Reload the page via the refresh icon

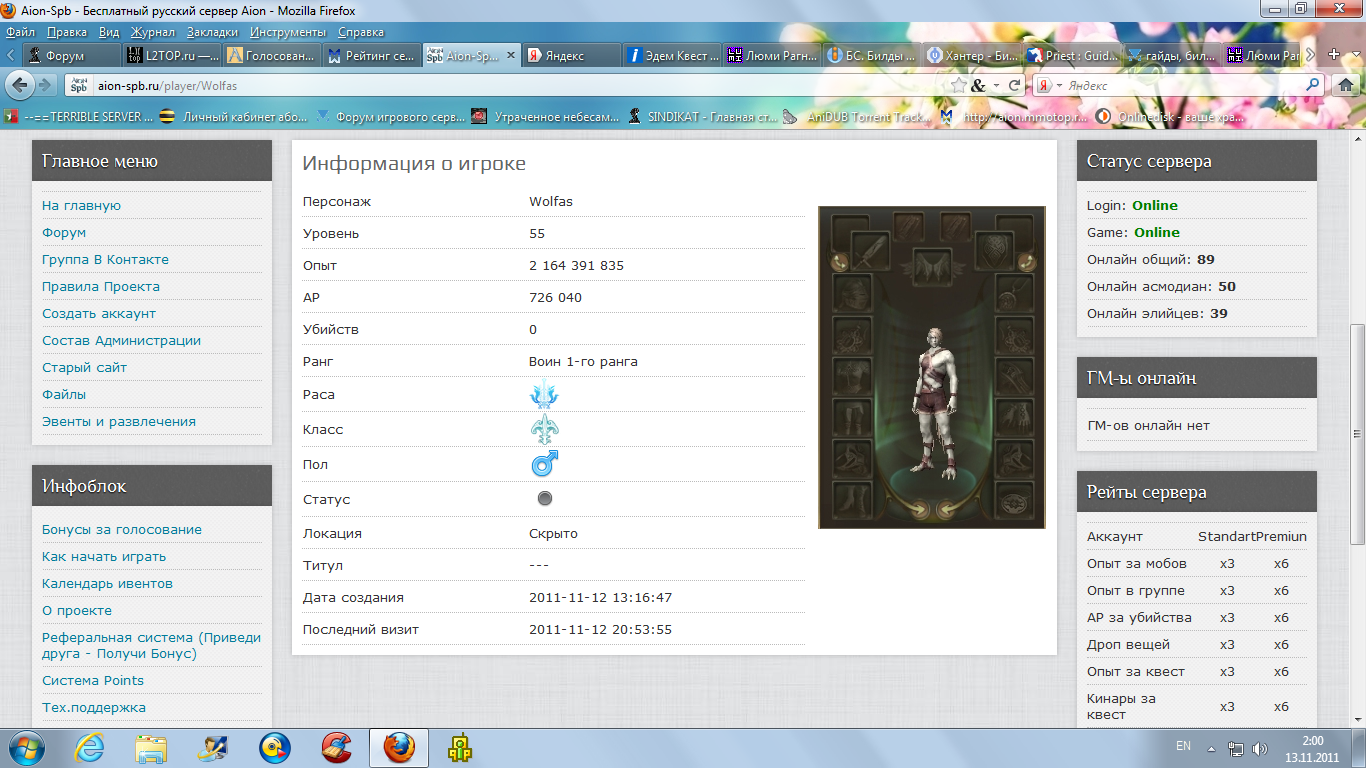coord(1014,86)
